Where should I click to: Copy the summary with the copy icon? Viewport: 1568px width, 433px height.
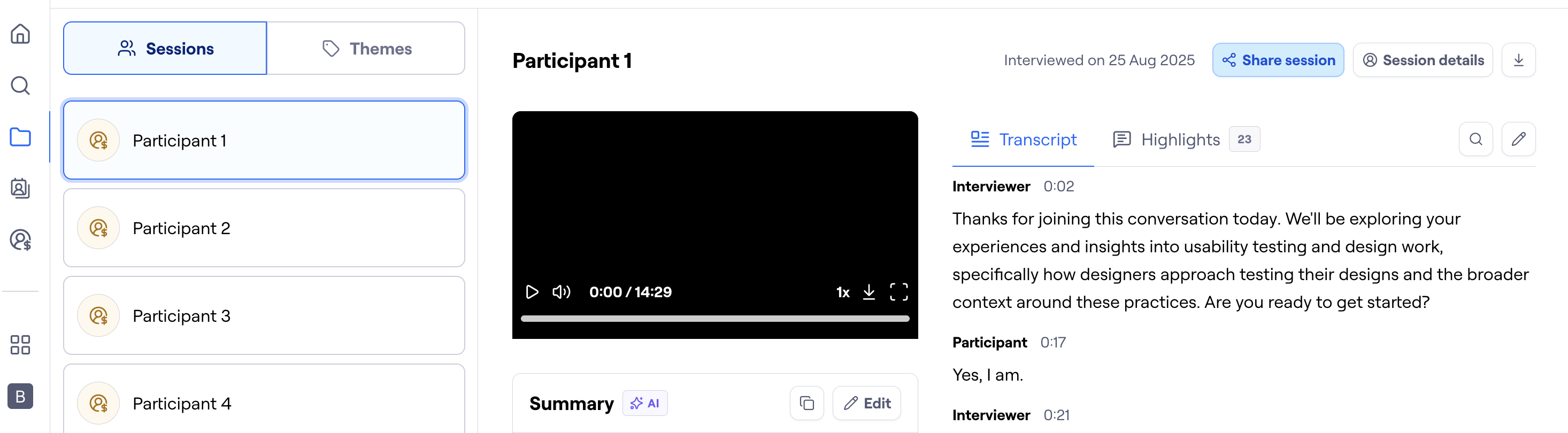[x=806, y=403]
